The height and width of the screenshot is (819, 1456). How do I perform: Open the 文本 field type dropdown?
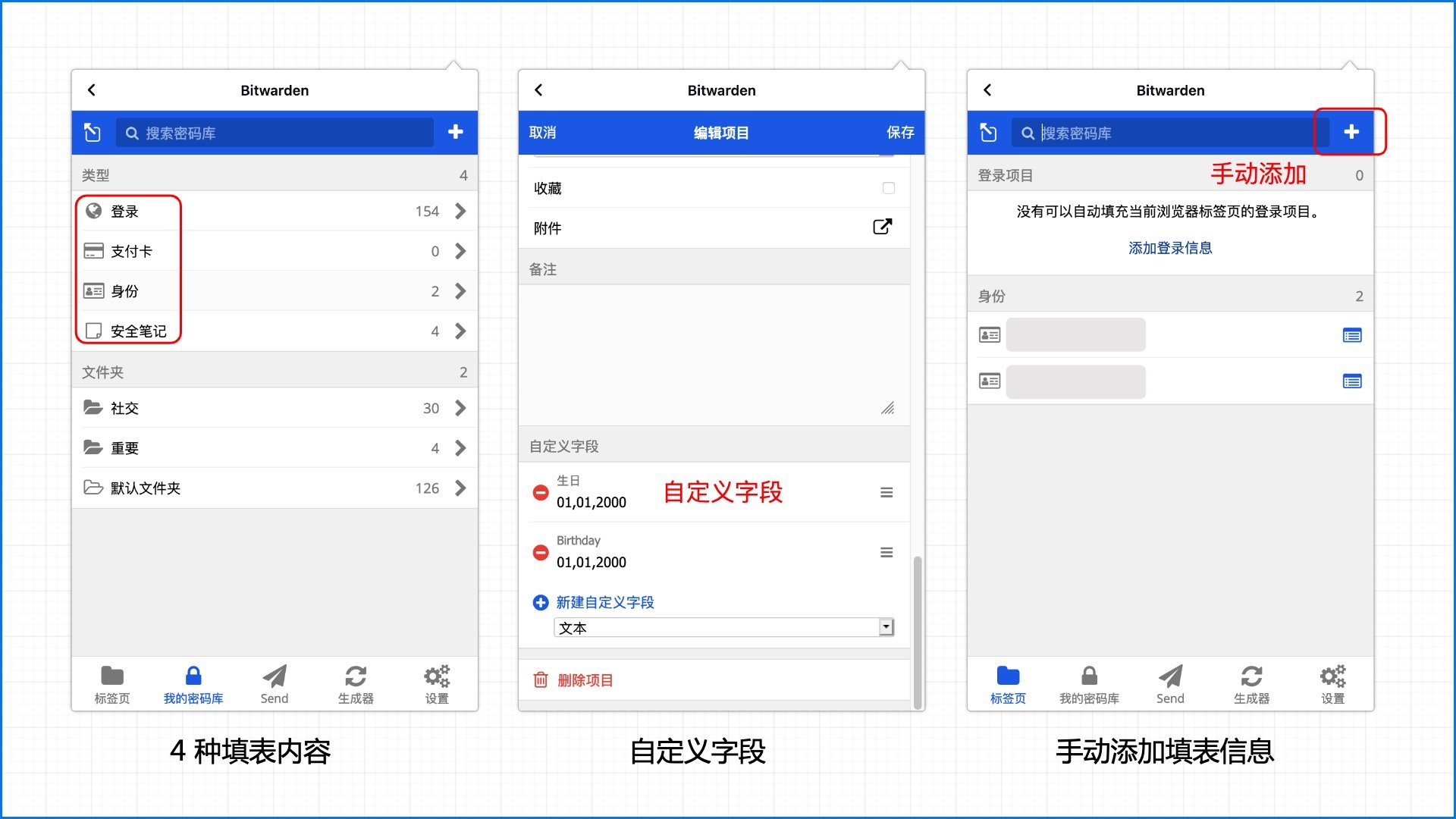884,627
